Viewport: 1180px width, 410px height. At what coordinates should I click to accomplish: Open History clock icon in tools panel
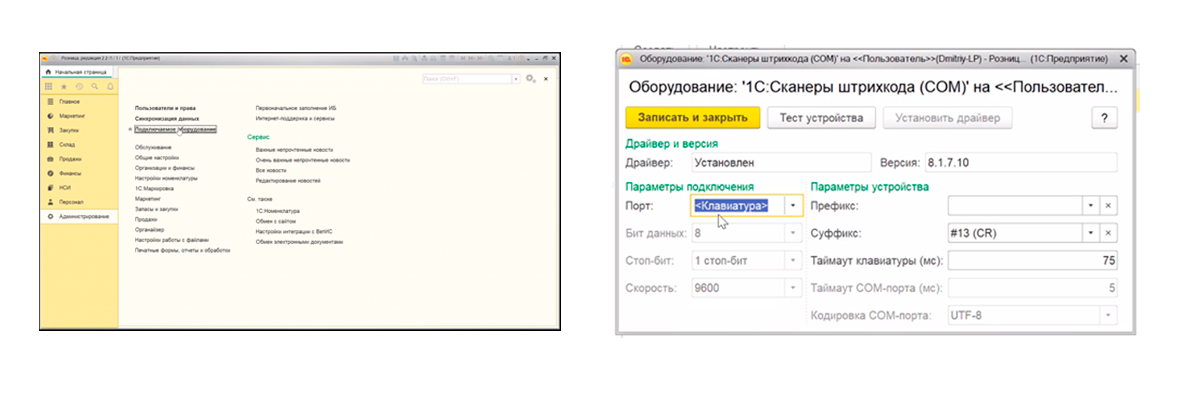(79, 87)
